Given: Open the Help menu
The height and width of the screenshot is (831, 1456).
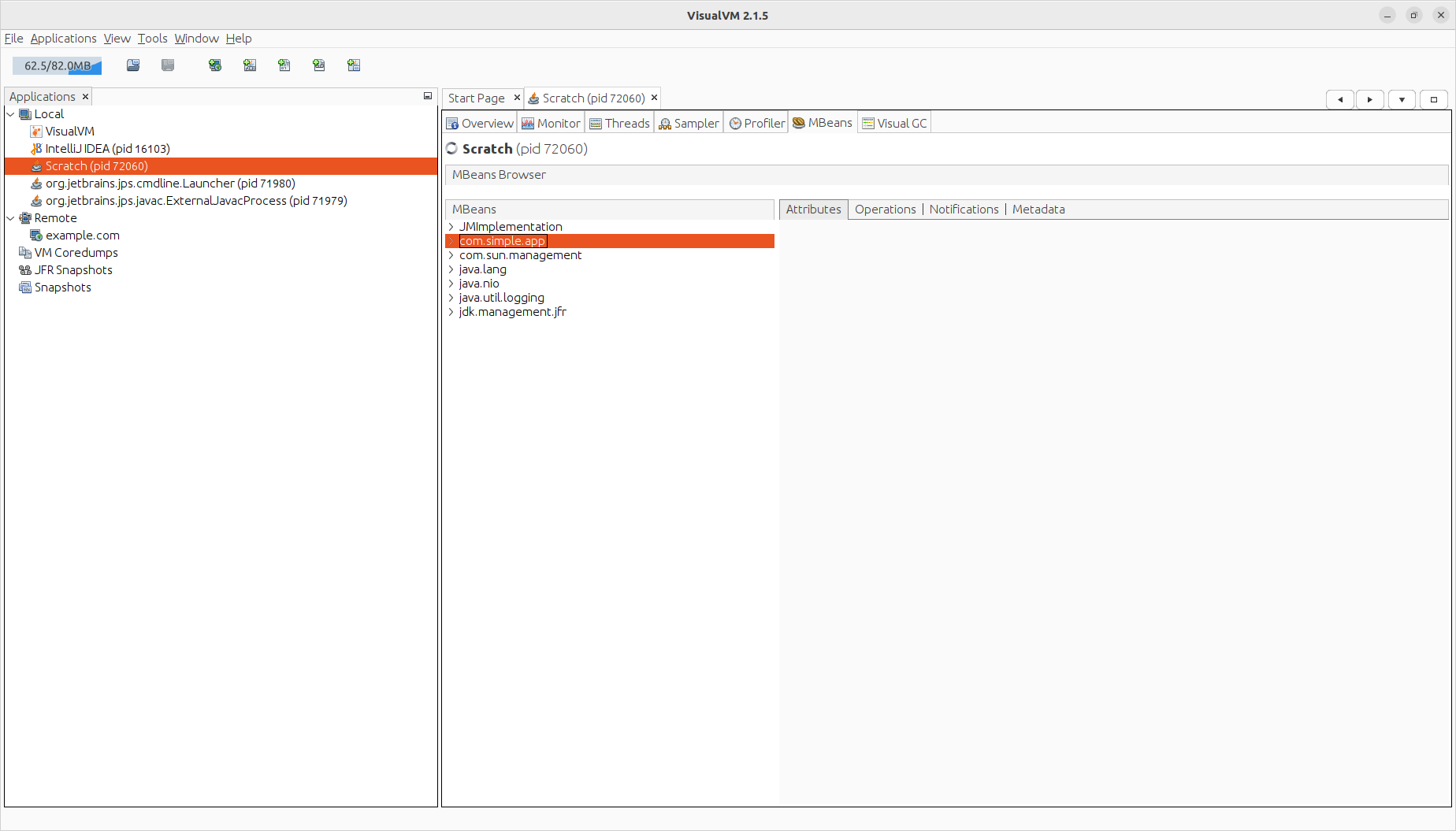Looking at the screenshot, I should pyautogui.click(x=239, y=39).
